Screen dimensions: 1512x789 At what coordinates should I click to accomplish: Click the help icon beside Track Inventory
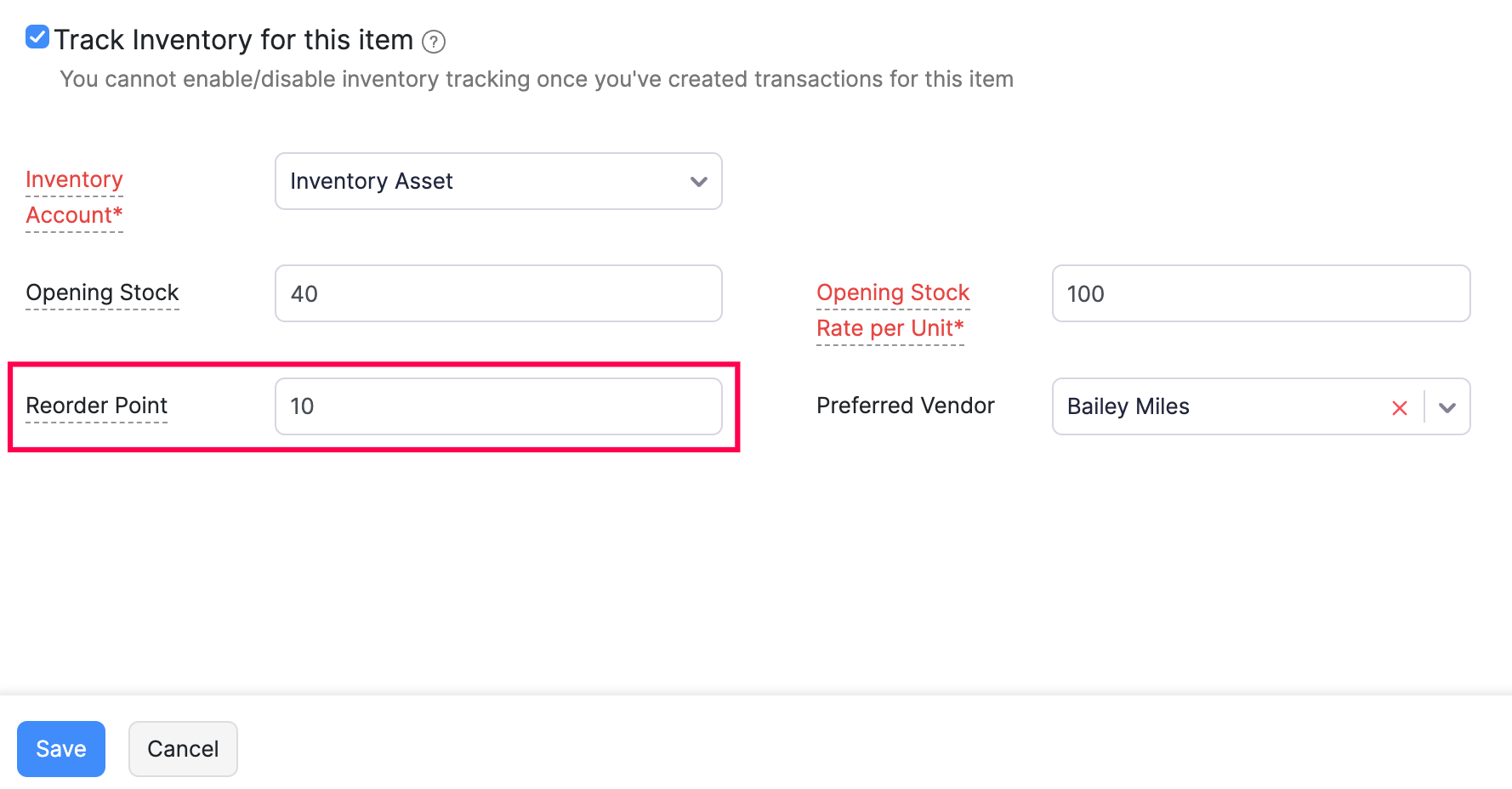(434, 42)
